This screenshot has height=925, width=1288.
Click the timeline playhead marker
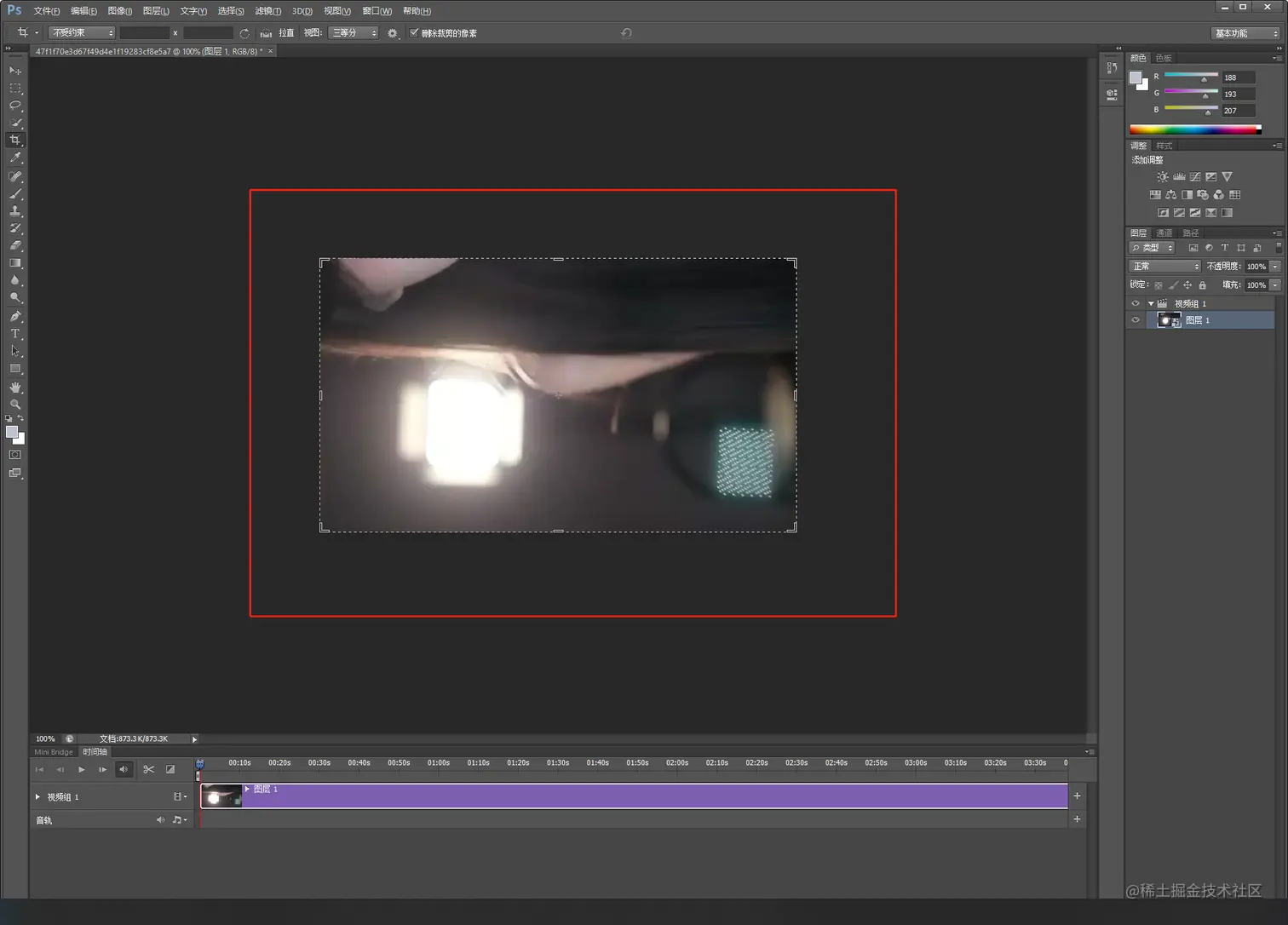[199, 764]
